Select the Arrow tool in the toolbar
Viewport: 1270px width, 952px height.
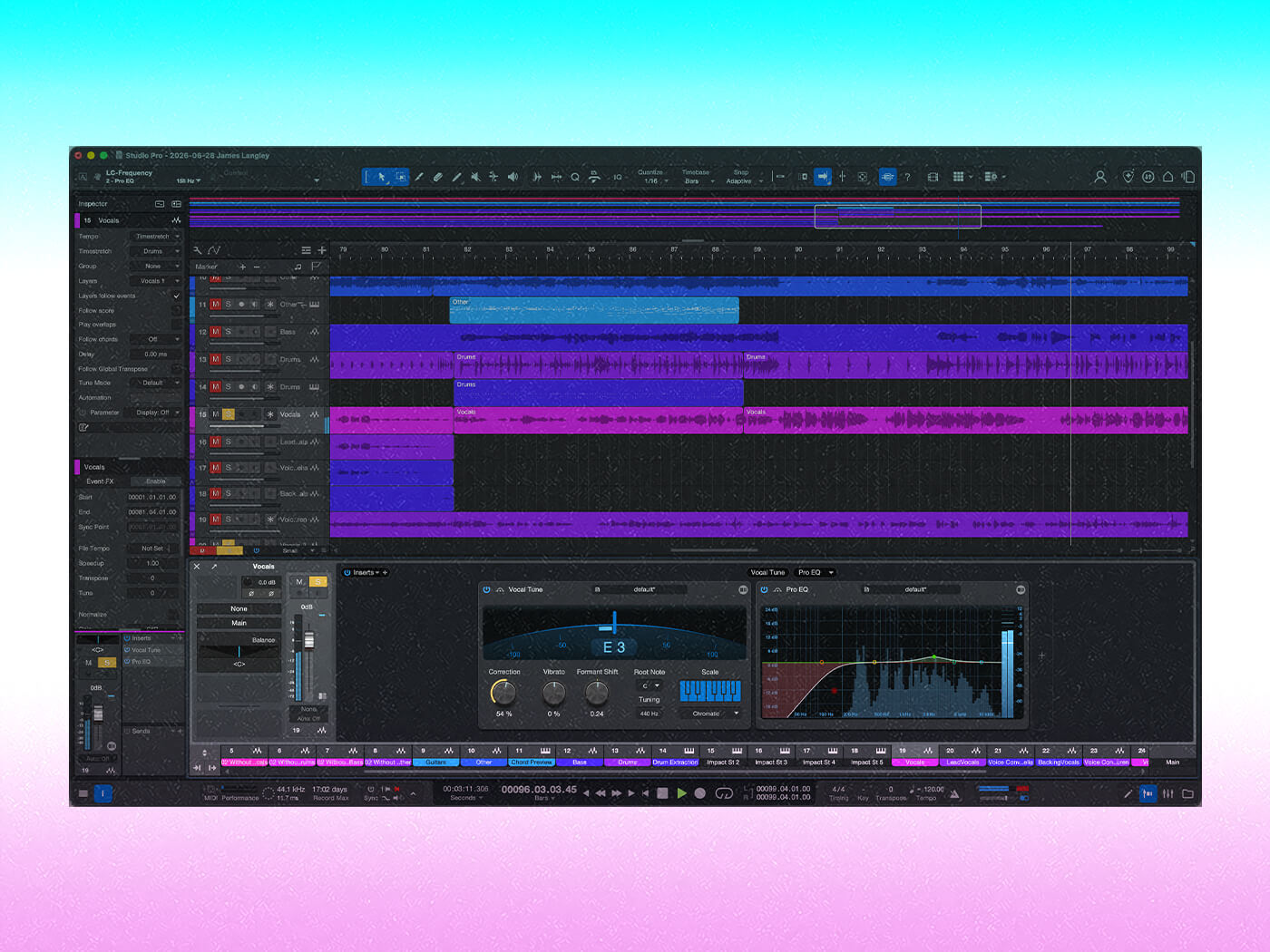[x=382, y=177]
